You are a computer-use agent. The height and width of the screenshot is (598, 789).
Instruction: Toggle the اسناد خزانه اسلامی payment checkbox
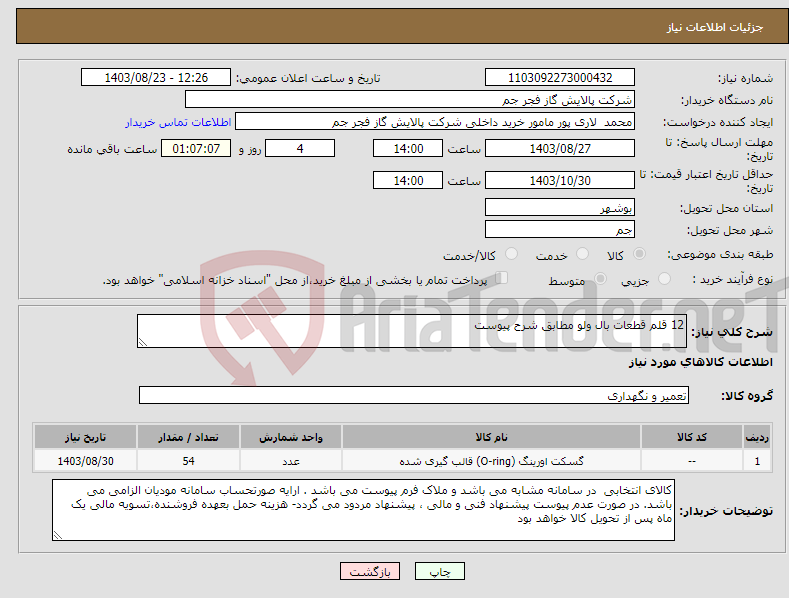coord(501,277)
